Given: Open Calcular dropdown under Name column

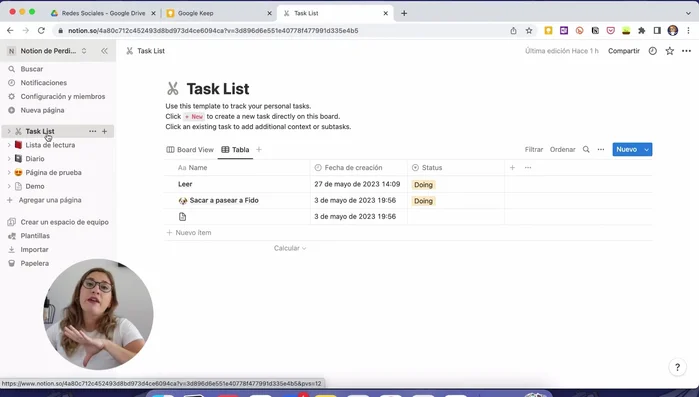Looking at the screenshot, I should [290, 248].
